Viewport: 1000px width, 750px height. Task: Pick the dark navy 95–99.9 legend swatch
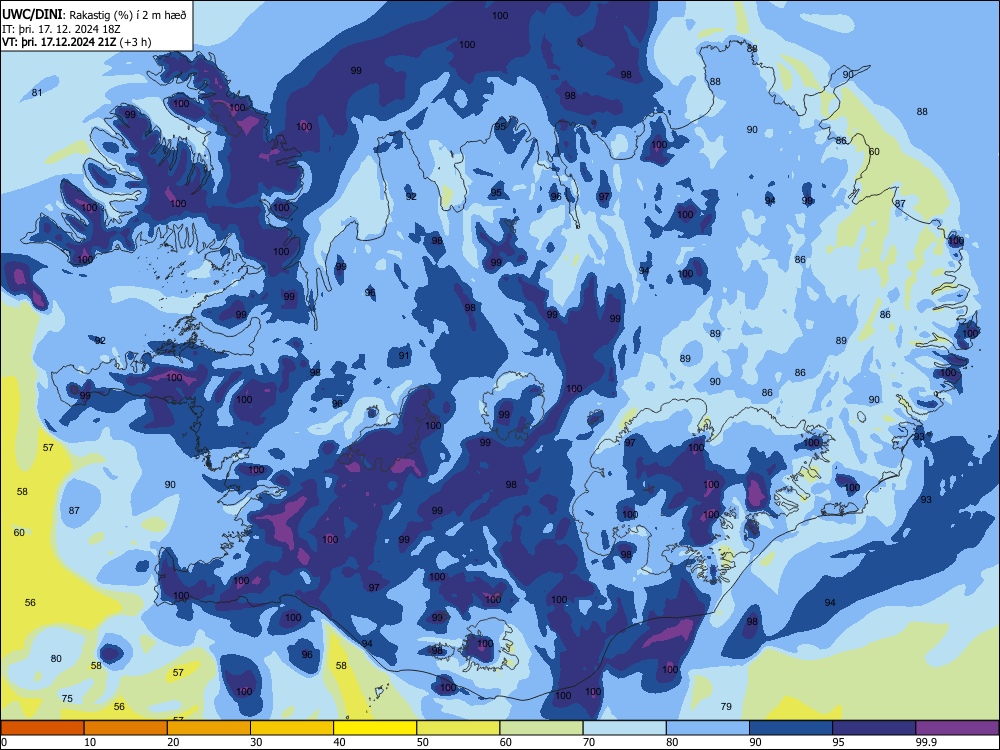tap(874, 728)
